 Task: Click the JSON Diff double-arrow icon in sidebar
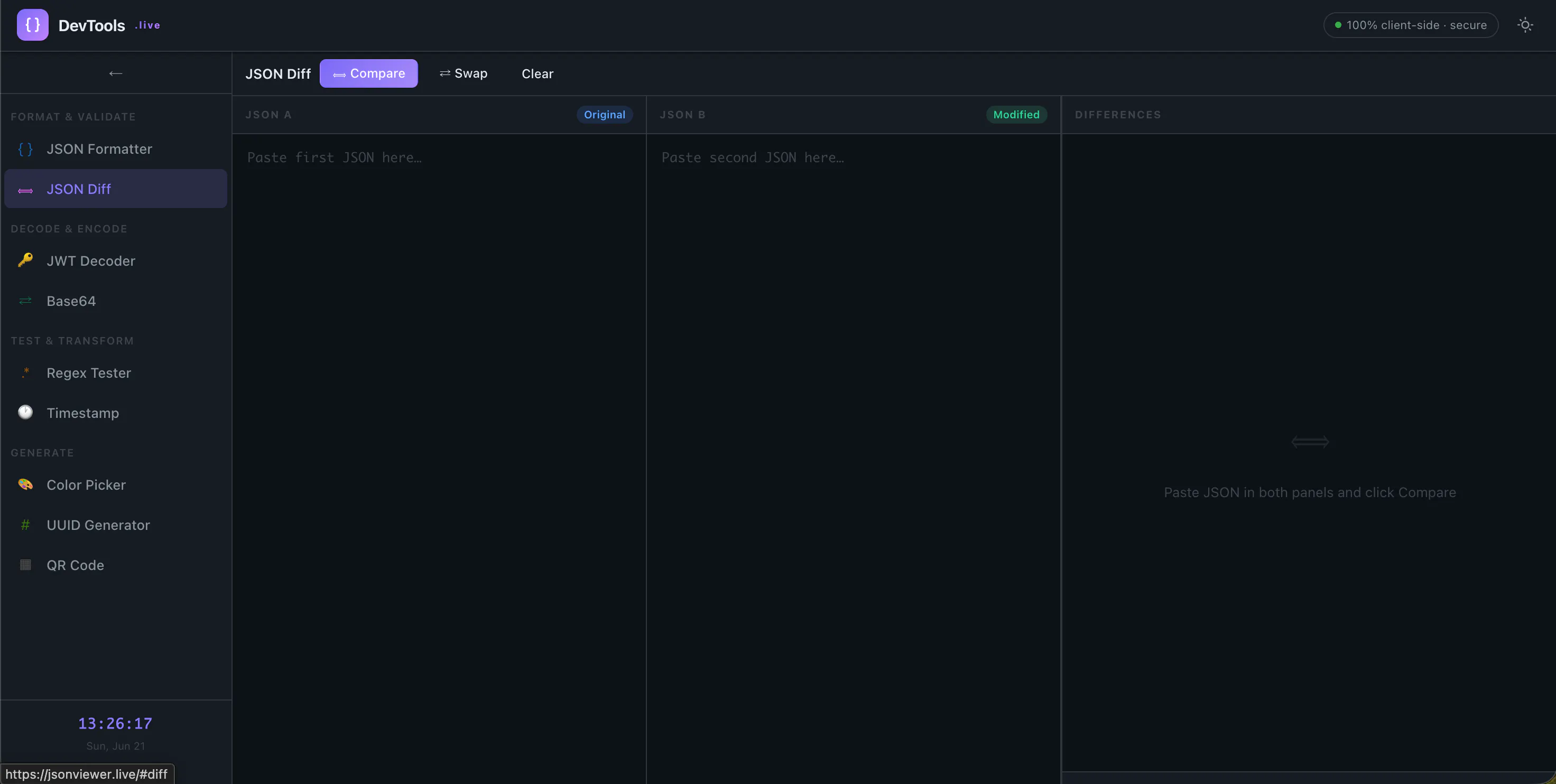(x=25, y=190)
